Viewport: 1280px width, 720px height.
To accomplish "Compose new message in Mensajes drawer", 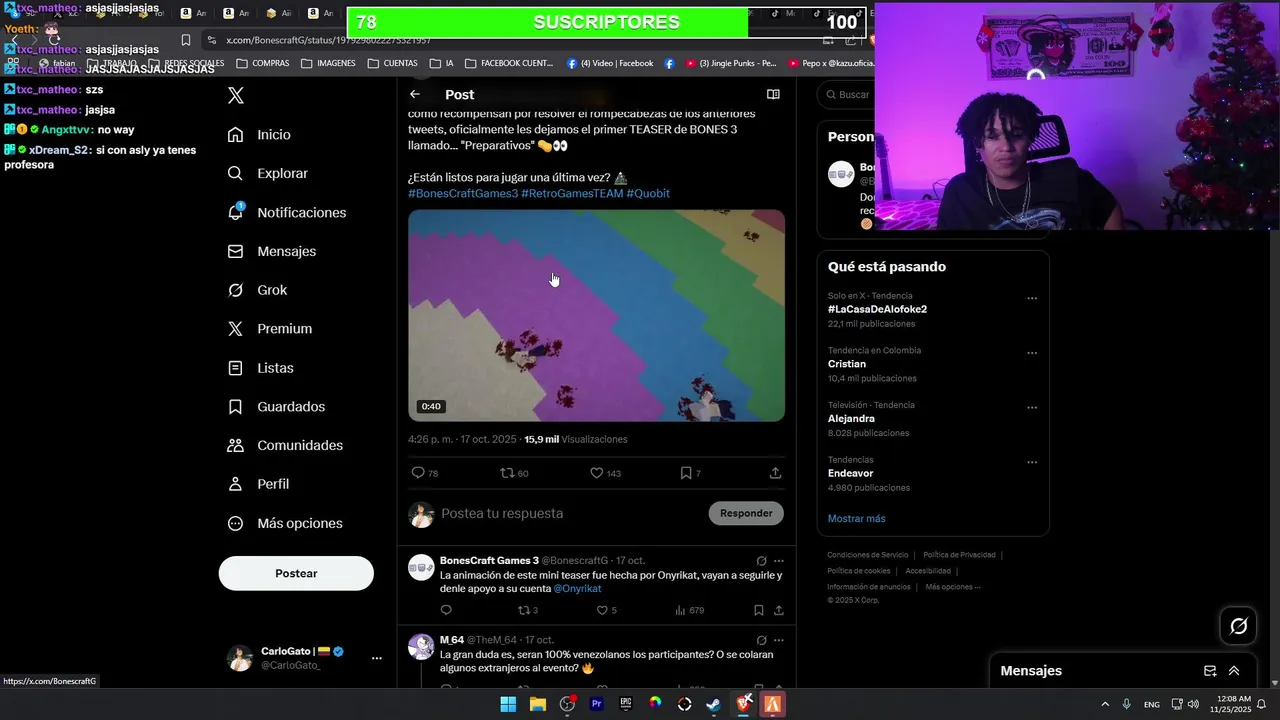I will 1210,671.
